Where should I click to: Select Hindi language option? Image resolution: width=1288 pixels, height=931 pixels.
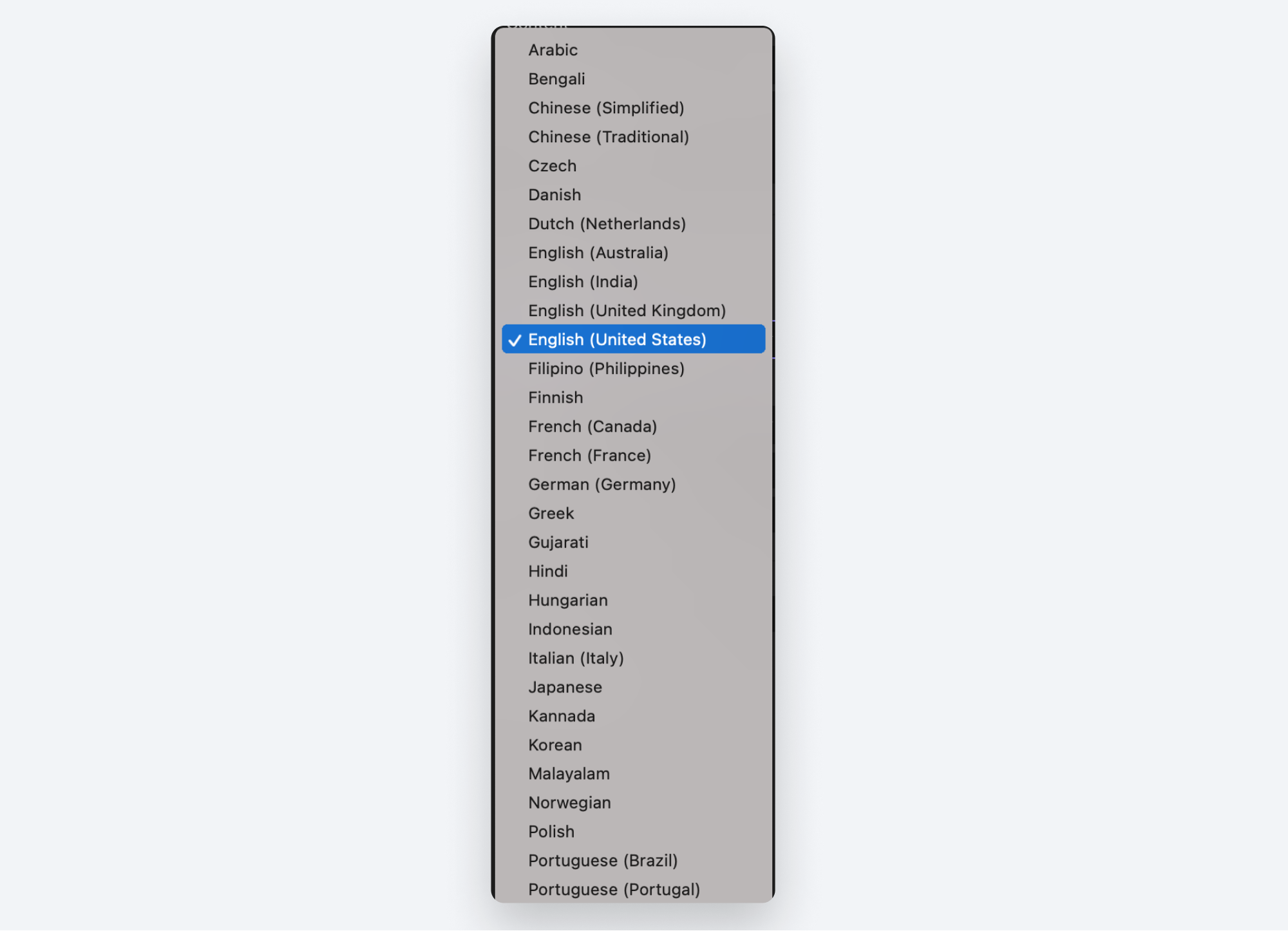pyautogui.click(x=548, y=570)
